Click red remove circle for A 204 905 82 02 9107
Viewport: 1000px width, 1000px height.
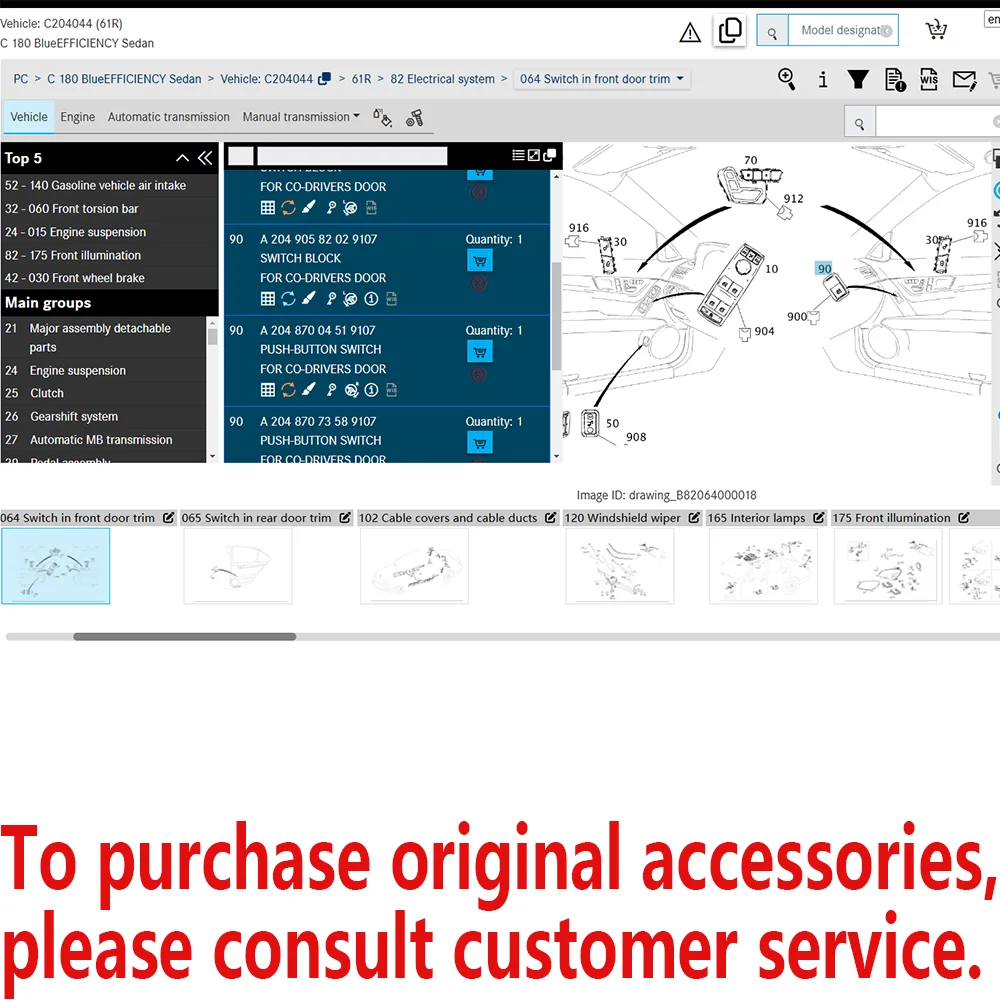(479, 283)
